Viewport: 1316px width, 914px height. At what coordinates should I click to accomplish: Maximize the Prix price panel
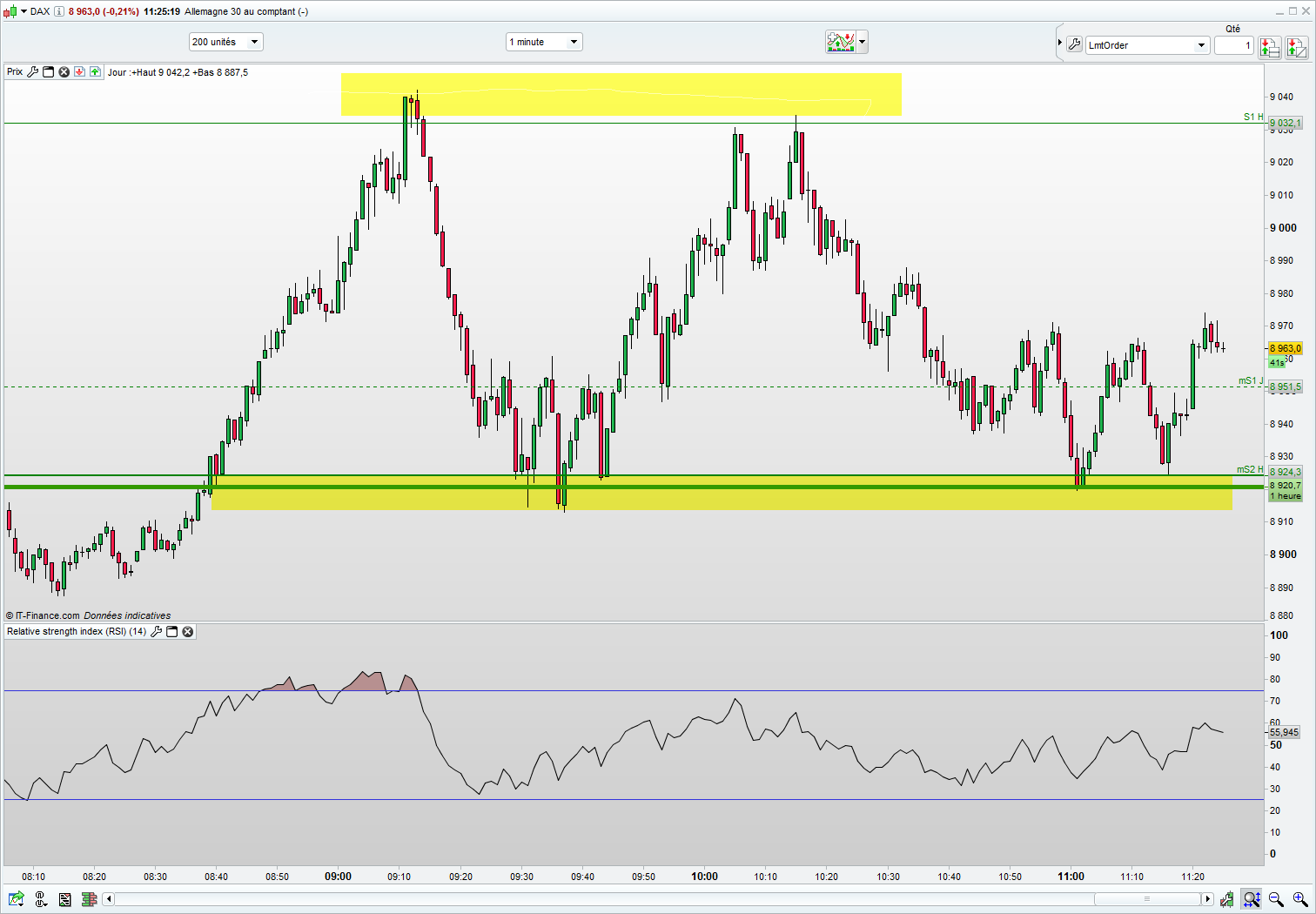click(x=49, y=72)
